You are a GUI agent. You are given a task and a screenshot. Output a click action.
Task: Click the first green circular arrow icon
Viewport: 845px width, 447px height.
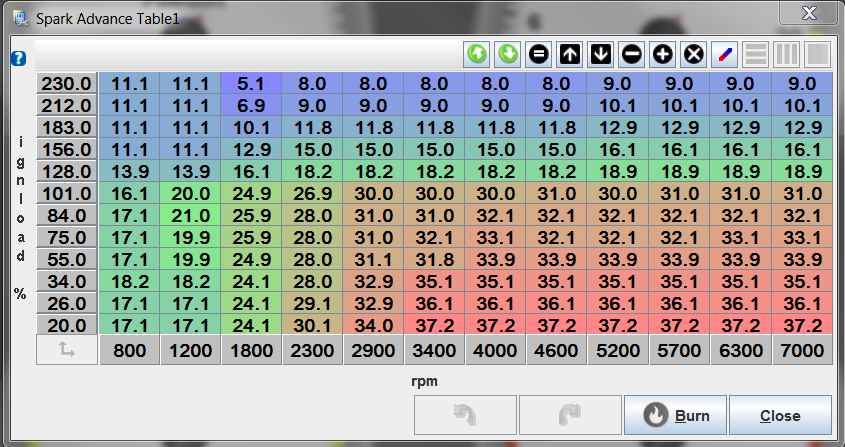point(477,54)
